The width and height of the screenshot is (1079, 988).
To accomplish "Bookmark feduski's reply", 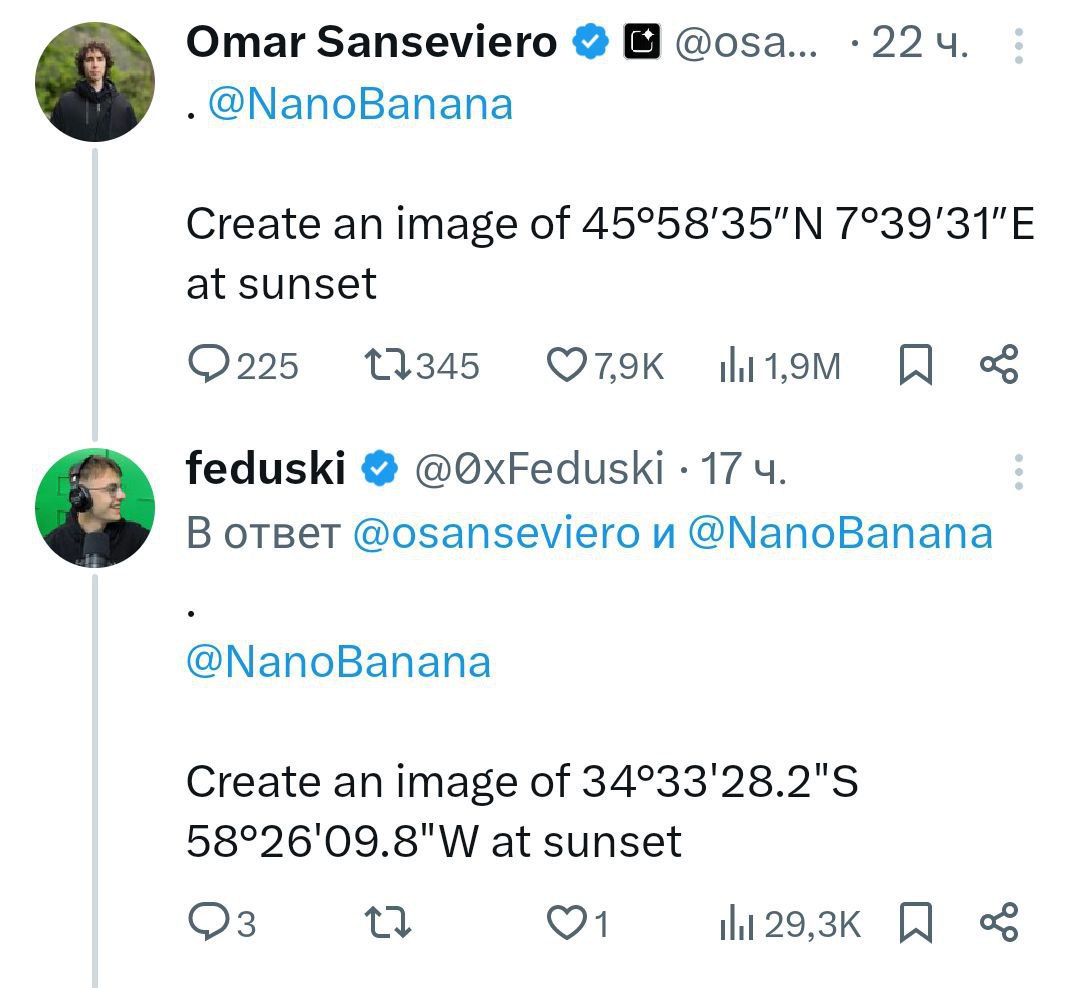I will point(916,922).
